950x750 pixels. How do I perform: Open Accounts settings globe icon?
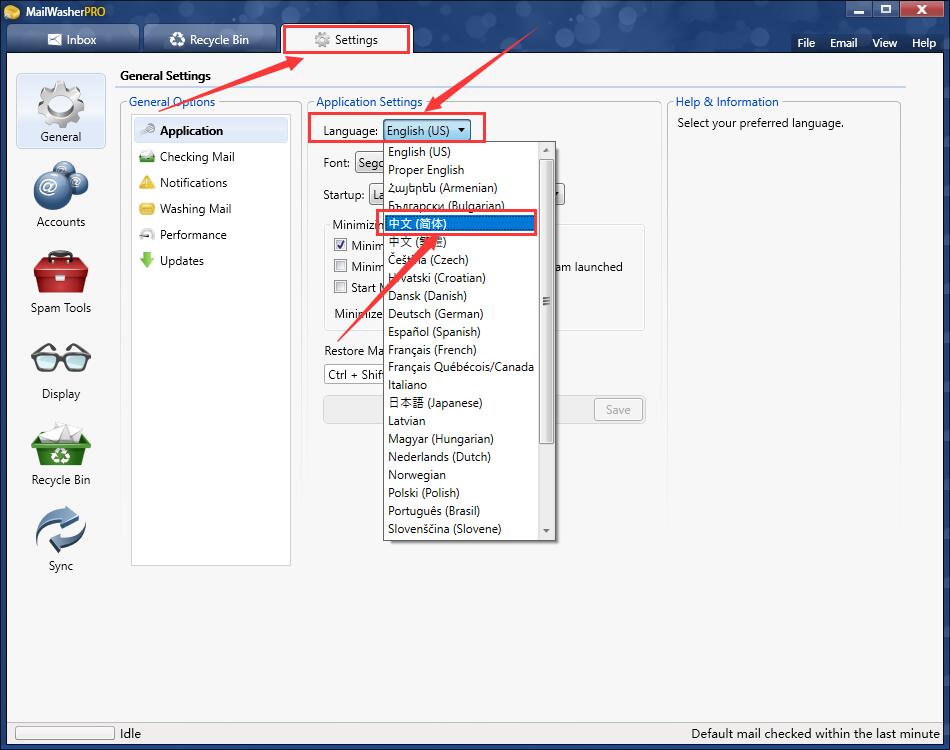coord(61,185)
